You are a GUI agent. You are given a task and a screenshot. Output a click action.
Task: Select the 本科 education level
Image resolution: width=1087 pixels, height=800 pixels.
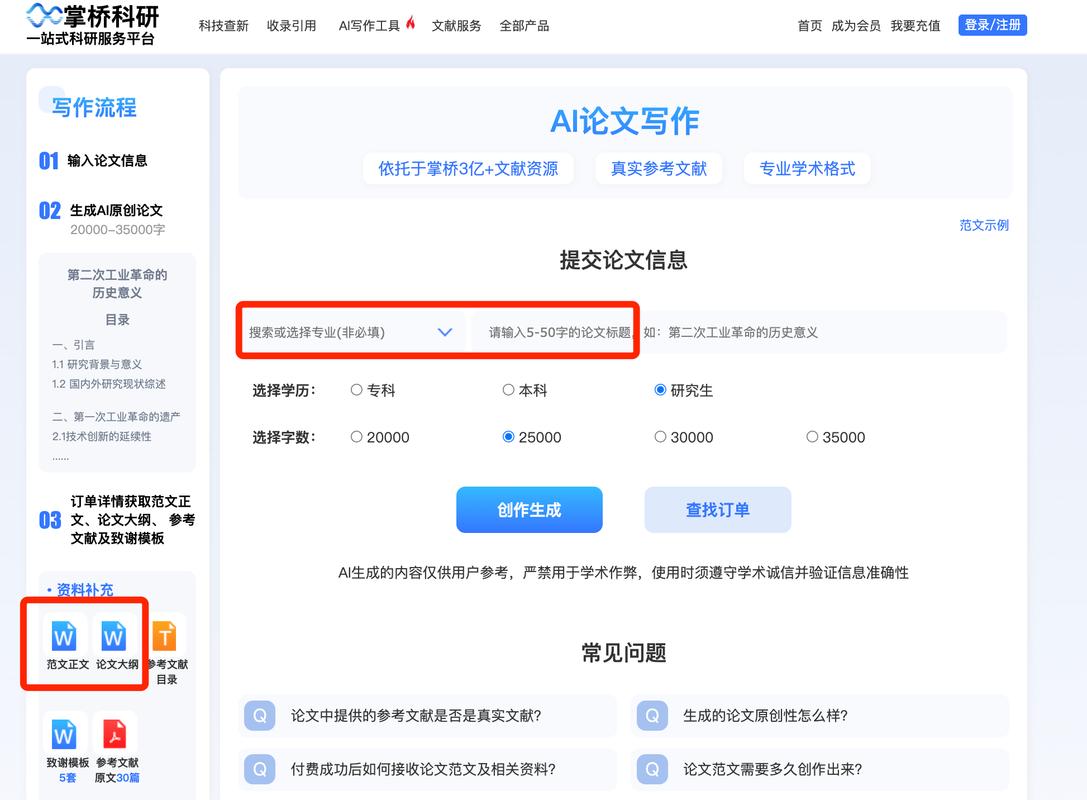[x=509, y=391]
